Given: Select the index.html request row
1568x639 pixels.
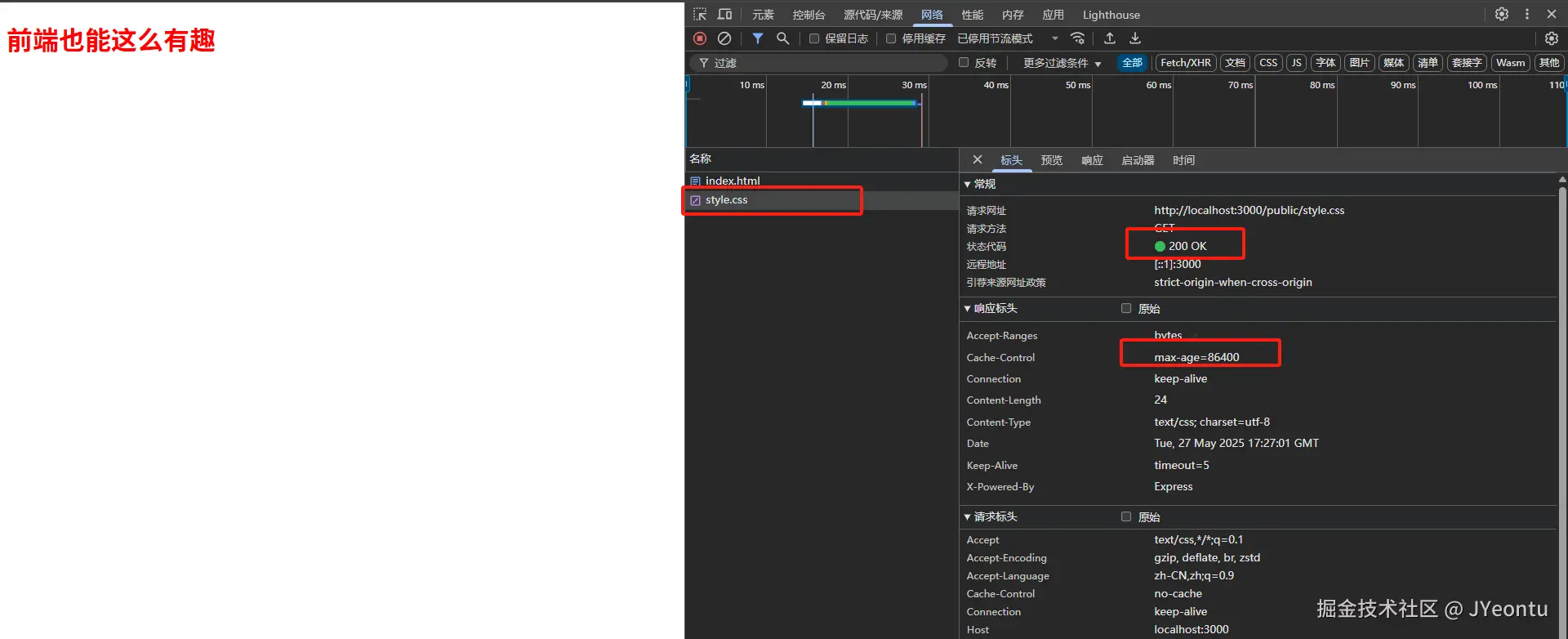Looking at the screenshot, I should pos(822,181).
